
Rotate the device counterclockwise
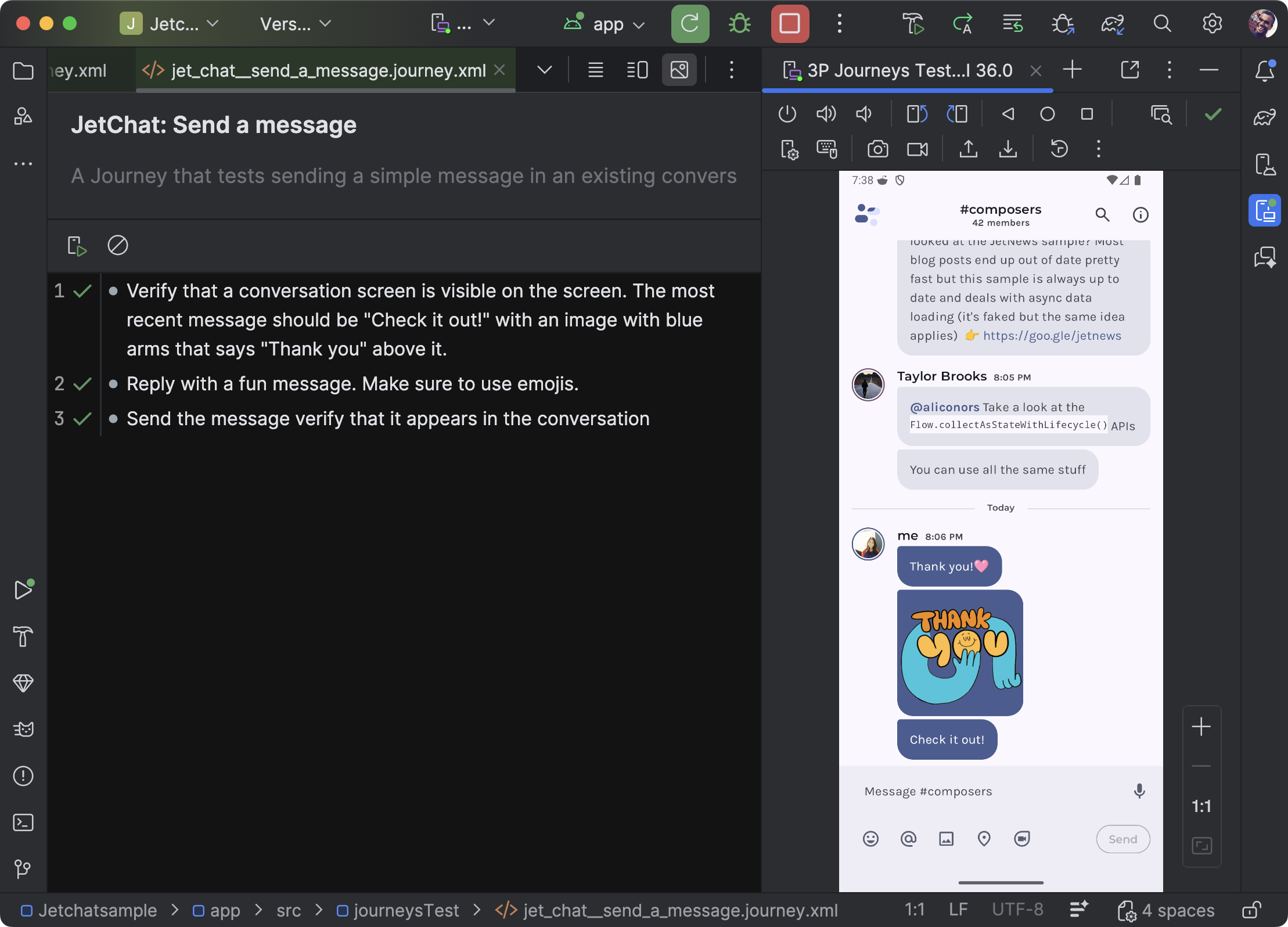(916, 114)
